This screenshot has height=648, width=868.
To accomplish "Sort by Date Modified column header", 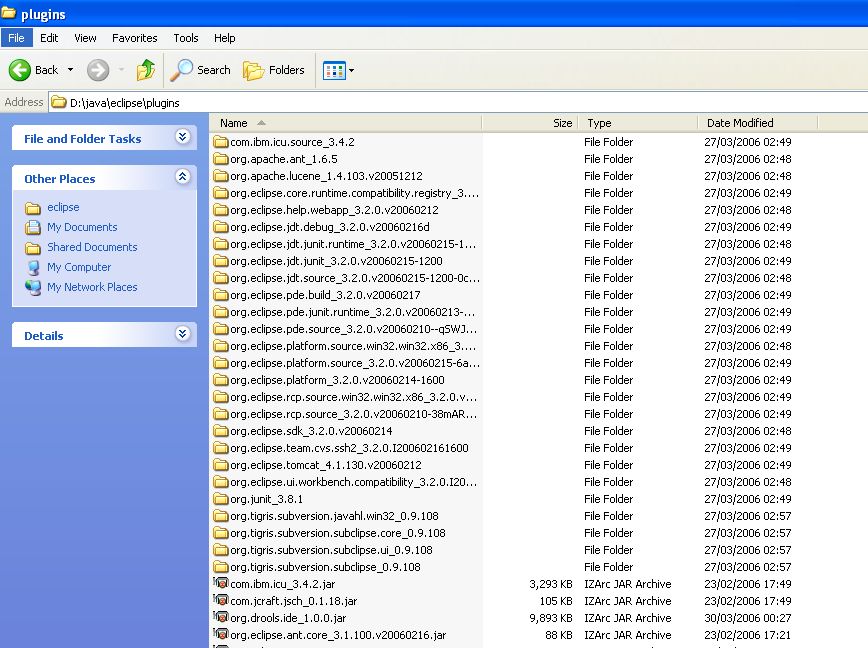I will pos(740,123).
